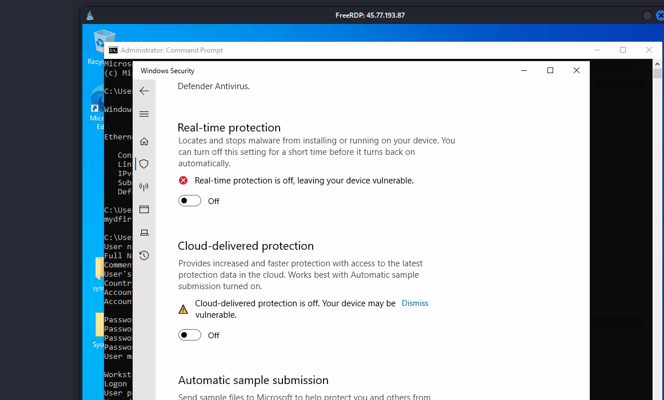Click the yellow warning triangle for cloud-delivered protection

[183, 309]
